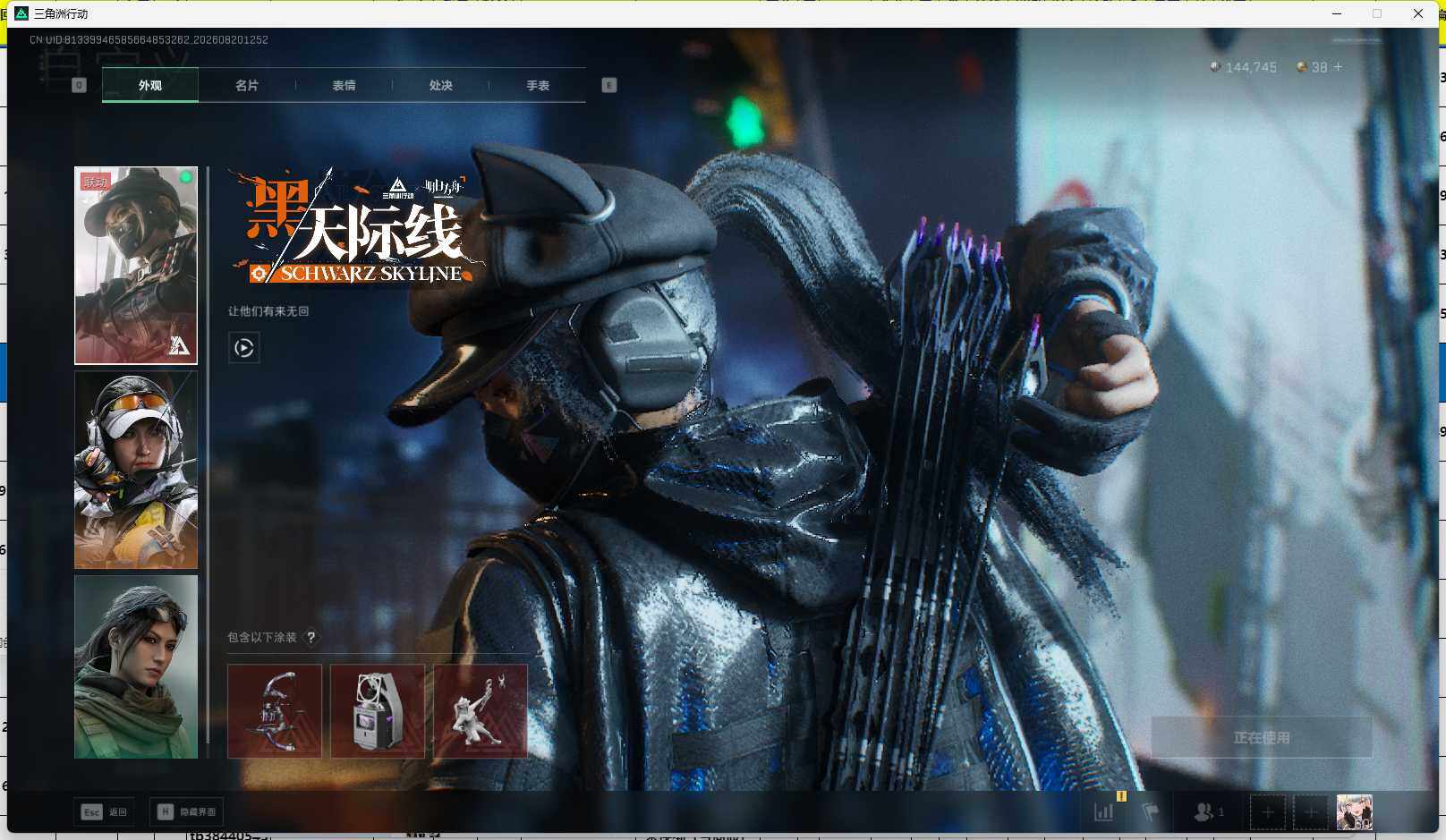
Task: Open the flag icon in bottom bar
Action: point(1151,812)
